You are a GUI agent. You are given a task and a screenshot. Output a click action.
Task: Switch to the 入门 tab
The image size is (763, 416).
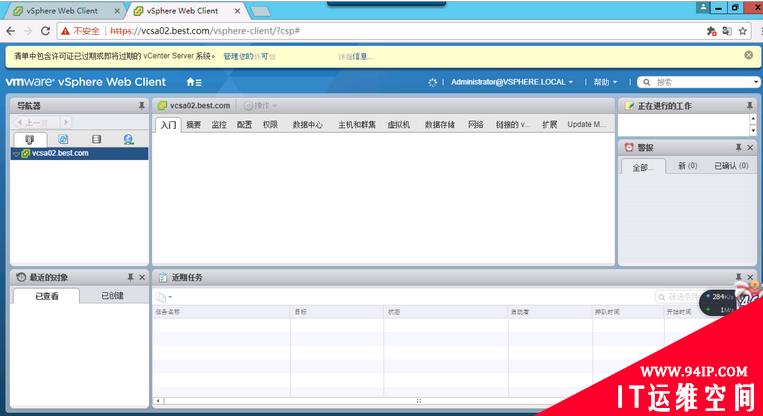tap(168, 125)
